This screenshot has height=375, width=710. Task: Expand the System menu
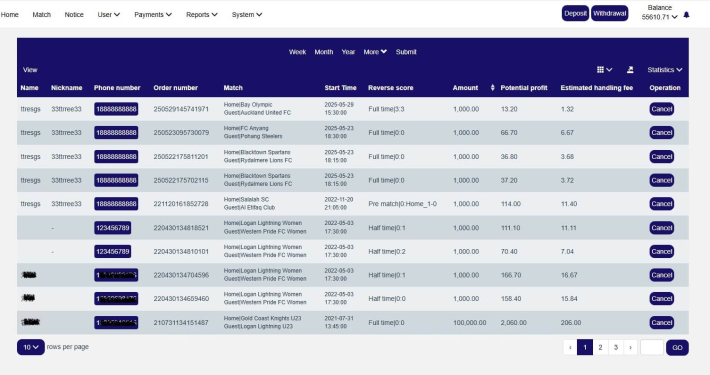[247, 14]
